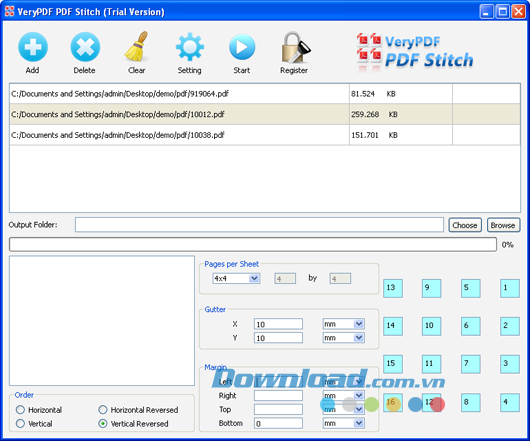Select layout preview tile 11
Viewport: 530px width, 441px height.
431,364
